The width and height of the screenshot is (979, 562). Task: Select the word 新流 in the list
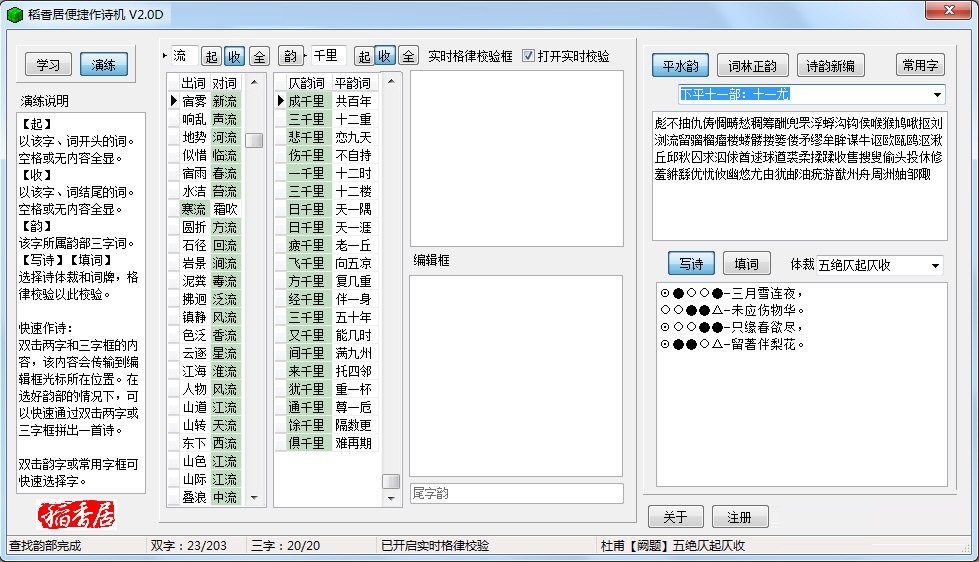coord(225,101)
